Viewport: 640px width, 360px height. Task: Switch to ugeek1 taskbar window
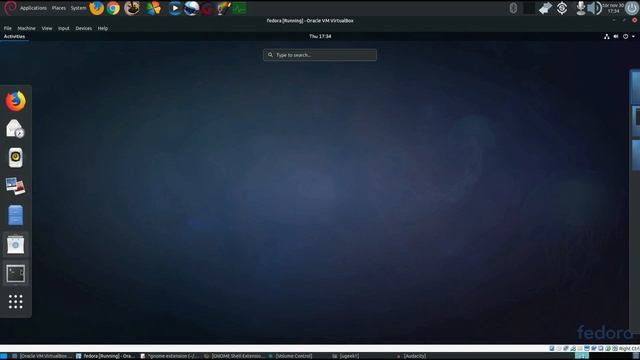(346, 356)
